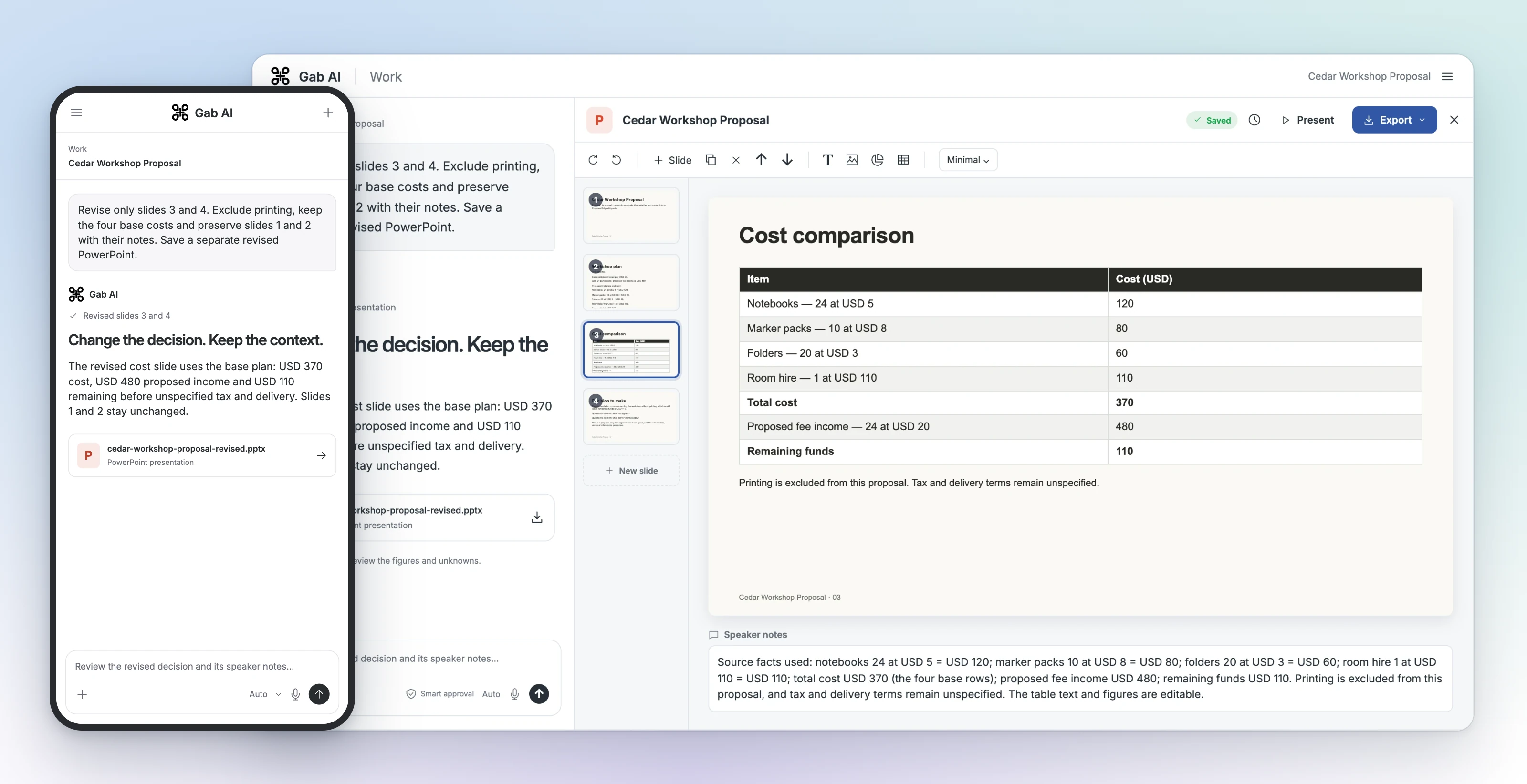
Task: Click the 'Printing is excluded from this proposal' note text
Action: click(823, 483)
